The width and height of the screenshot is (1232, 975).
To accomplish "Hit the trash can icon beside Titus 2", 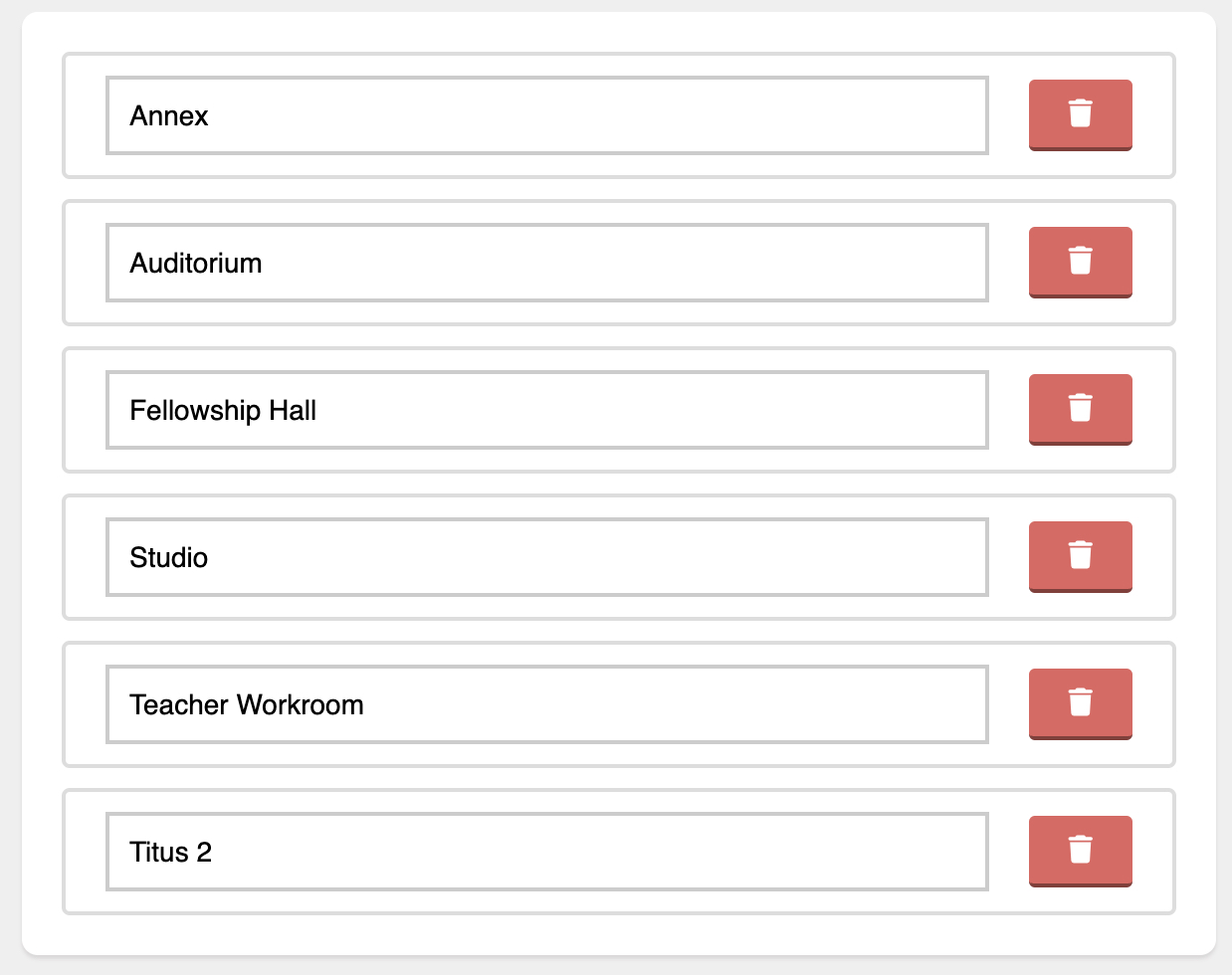I will coord(1080,850).
